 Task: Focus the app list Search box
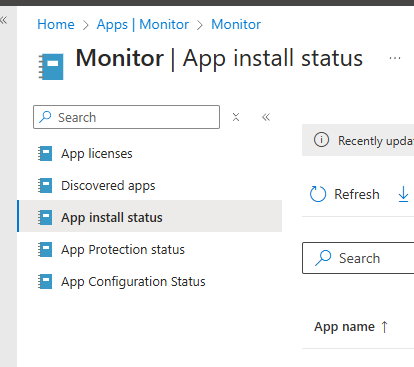pyautogui.click(x=358, y=258)
